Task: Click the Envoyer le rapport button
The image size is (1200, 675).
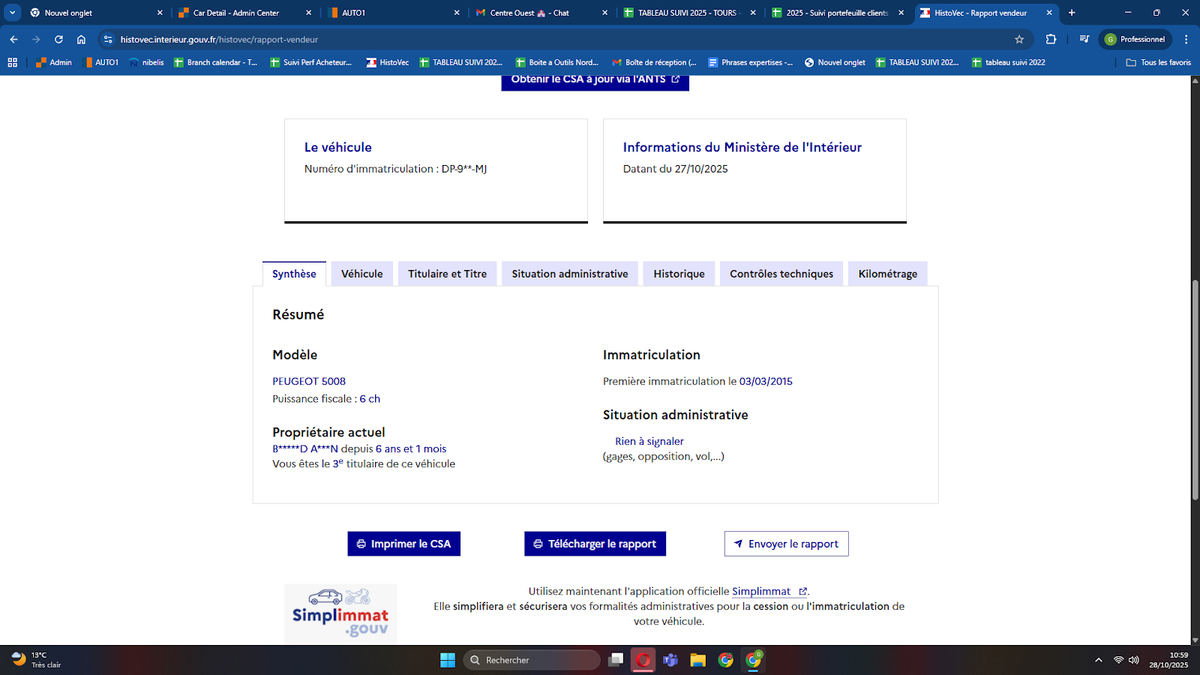Action: (786, 544)
